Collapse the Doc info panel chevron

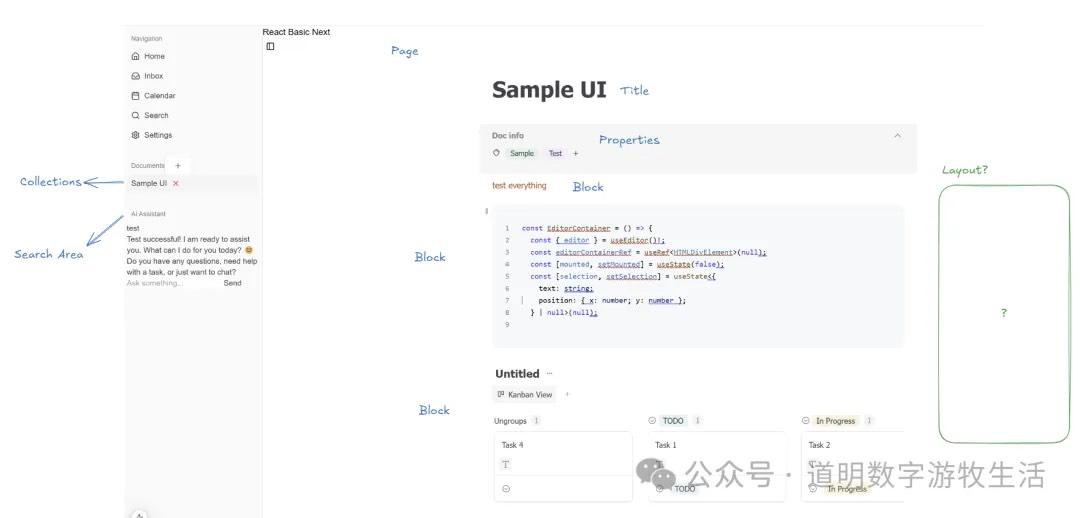coord(897,136)
